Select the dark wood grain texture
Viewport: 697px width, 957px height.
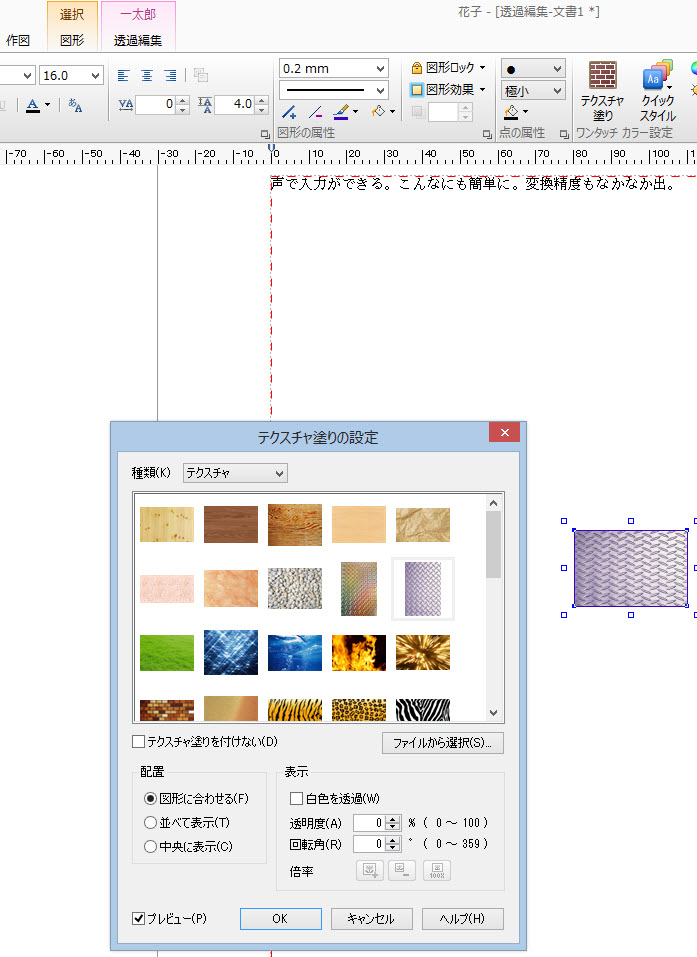click(x=231, y=524)
